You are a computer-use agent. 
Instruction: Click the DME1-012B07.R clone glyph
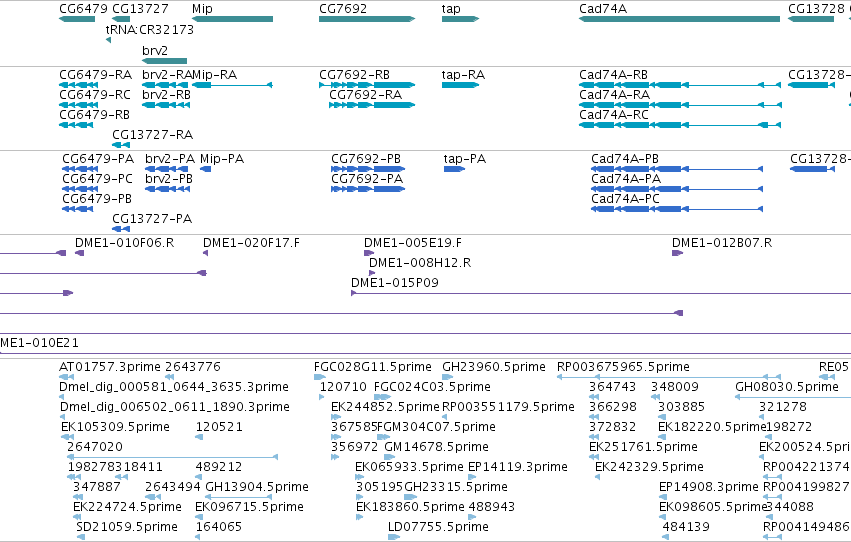(677, 253)
